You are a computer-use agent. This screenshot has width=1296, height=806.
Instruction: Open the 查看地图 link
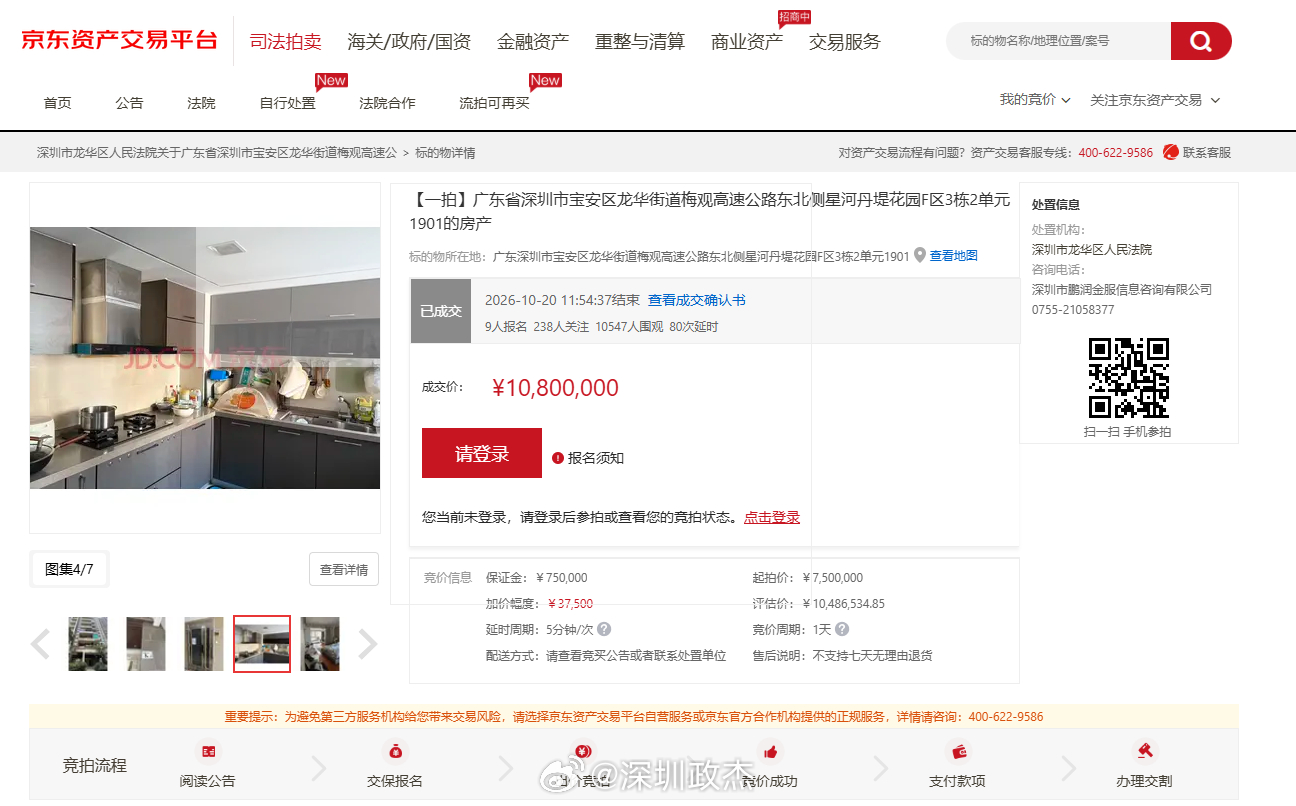coord(954,256)
